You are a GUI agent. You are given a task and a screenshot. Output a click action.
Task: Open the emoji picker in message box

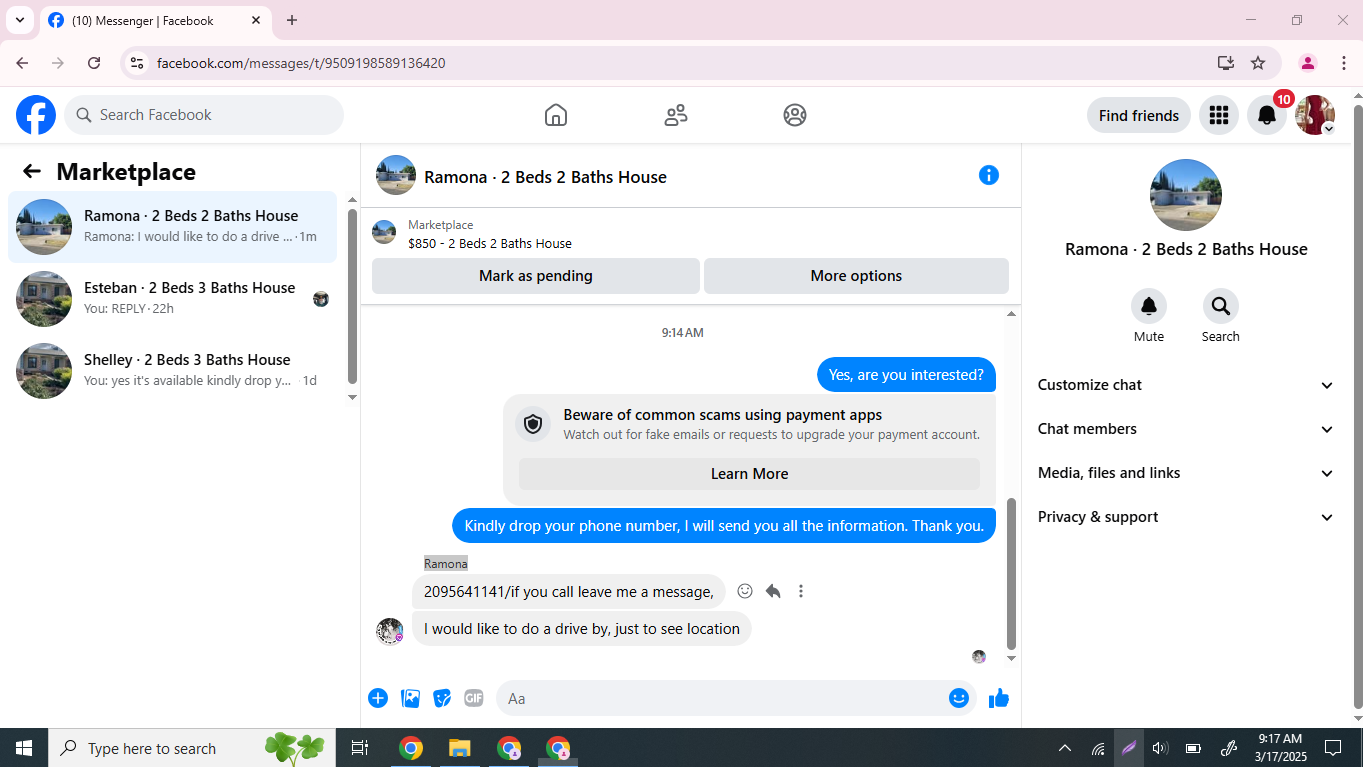click(x=959, y=698)
